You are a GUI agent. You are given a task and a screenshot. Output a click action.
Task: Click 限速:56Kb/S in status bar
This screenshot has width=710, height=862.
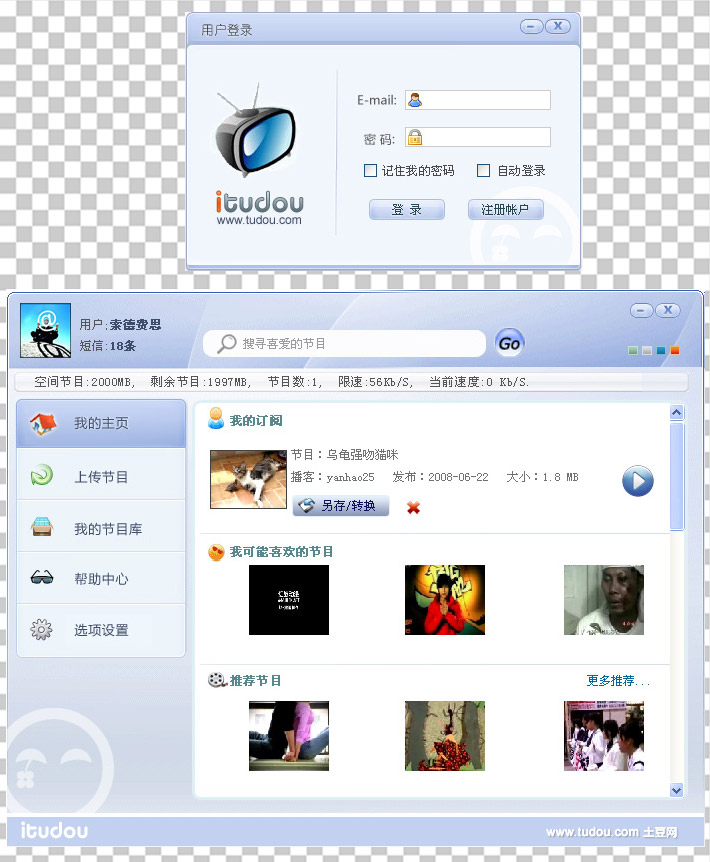click(375, 382)
